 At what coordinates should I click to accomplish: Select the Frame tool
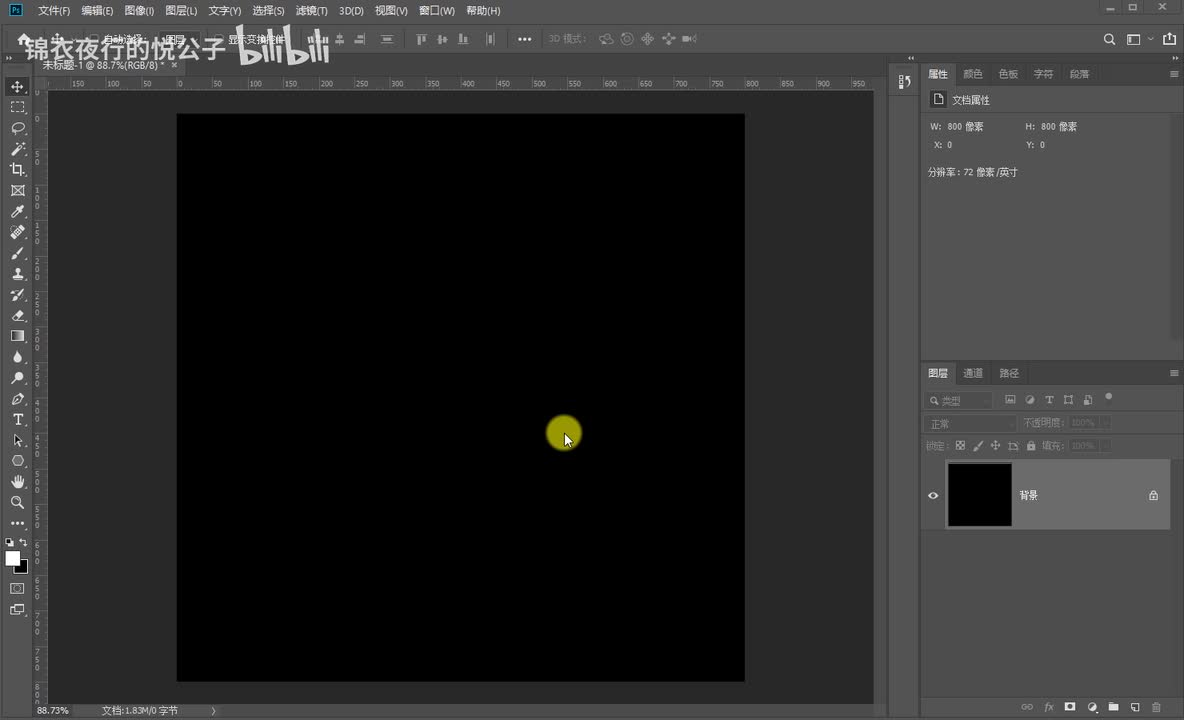(x=17, y=191)
